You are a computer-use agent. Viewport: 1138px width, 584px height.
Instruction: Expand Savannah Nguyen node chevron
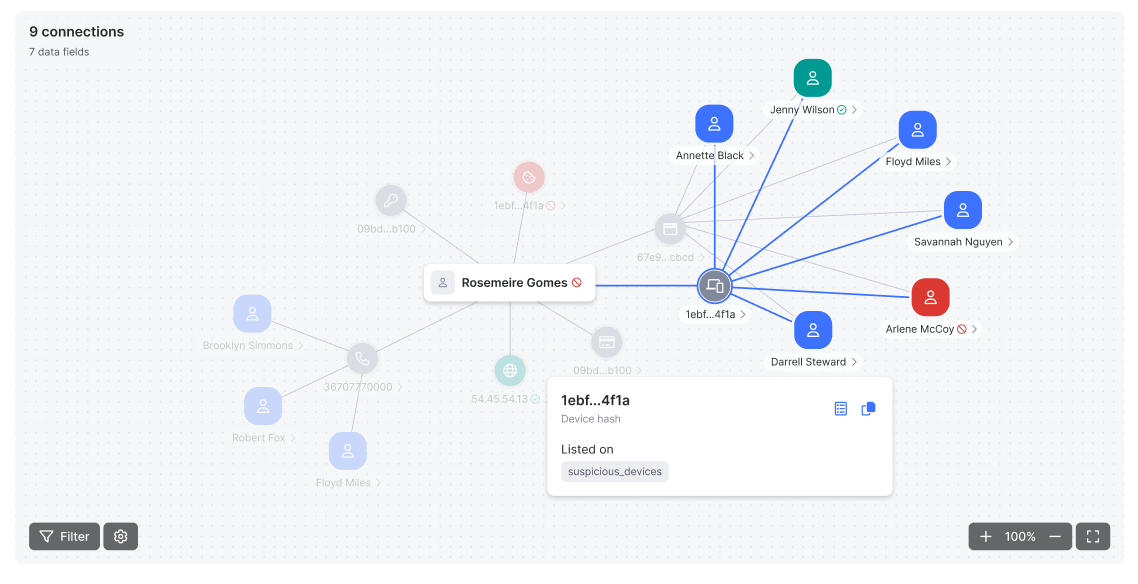click(x=1011, y=242)
